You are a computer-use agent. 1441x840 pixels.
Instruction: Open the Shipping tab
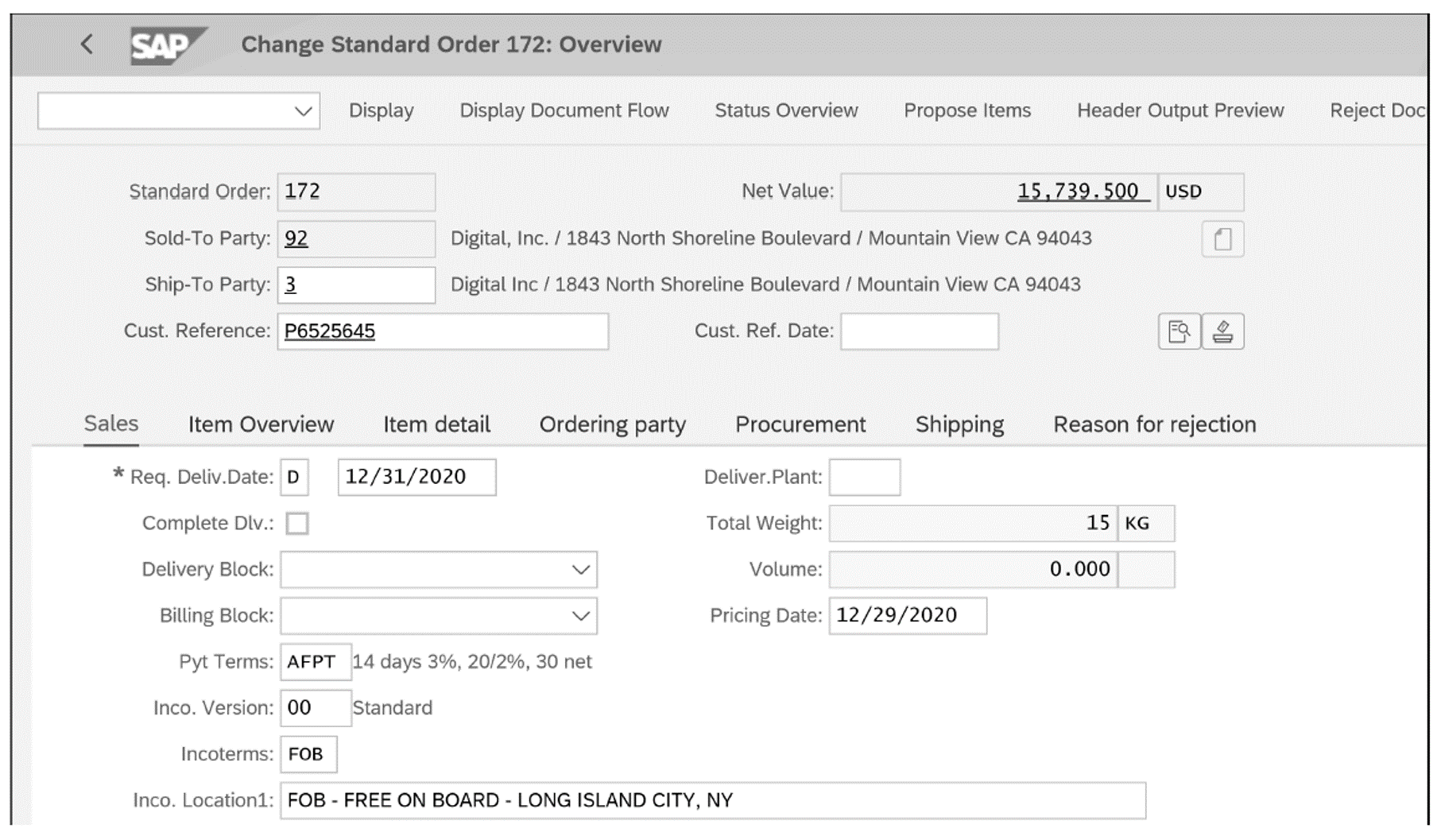click(x=959, y=424)
